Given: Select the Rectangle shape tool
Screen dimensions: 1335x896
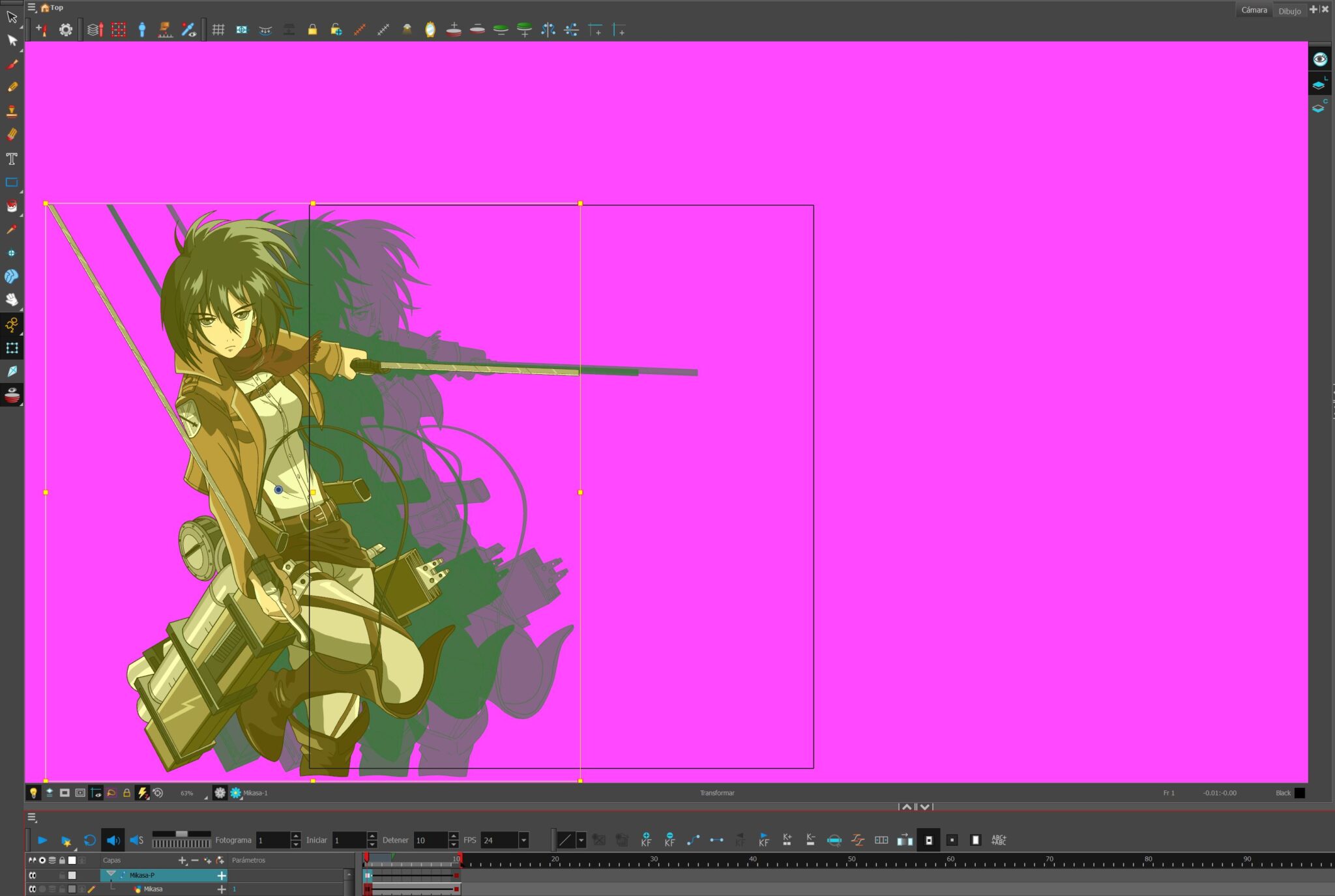Looking at the screenshot, I should (12, 183).
